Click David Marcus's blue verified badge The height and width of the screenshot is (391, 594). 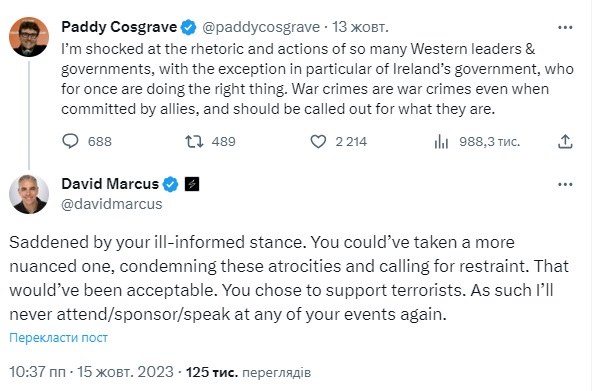tap(170, 184)
